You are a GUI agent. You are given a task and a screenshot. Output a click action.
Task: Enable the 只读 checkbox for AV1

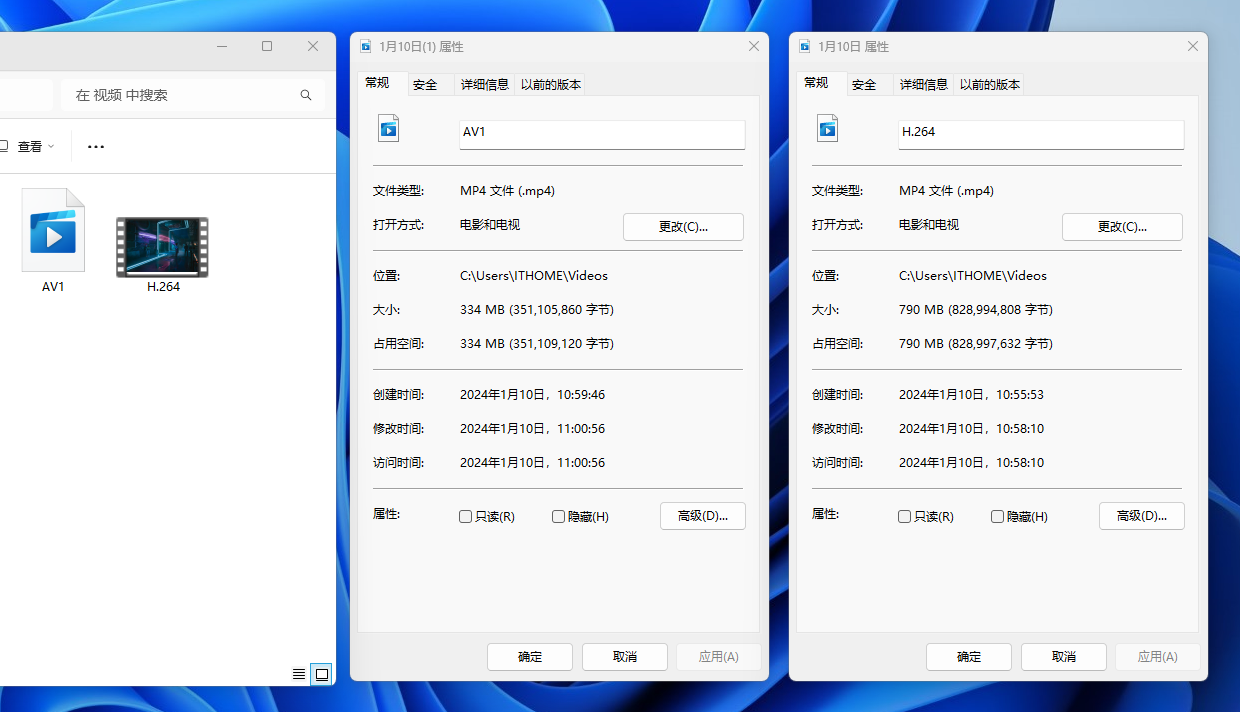pyautogui.click(x=465, y=516)
